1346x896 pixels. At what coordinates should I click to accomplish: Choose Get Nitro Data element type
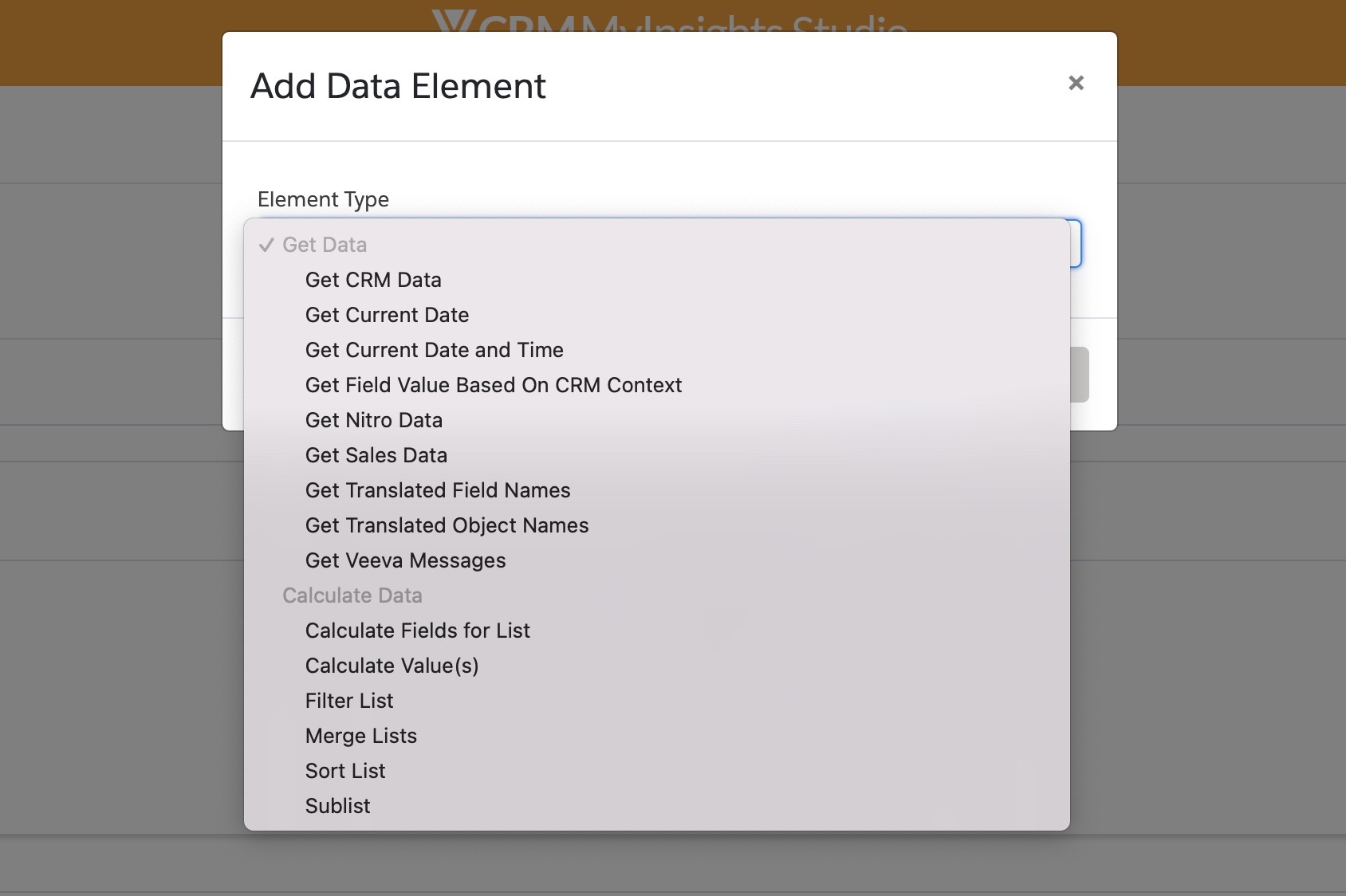tap(373, 420)
